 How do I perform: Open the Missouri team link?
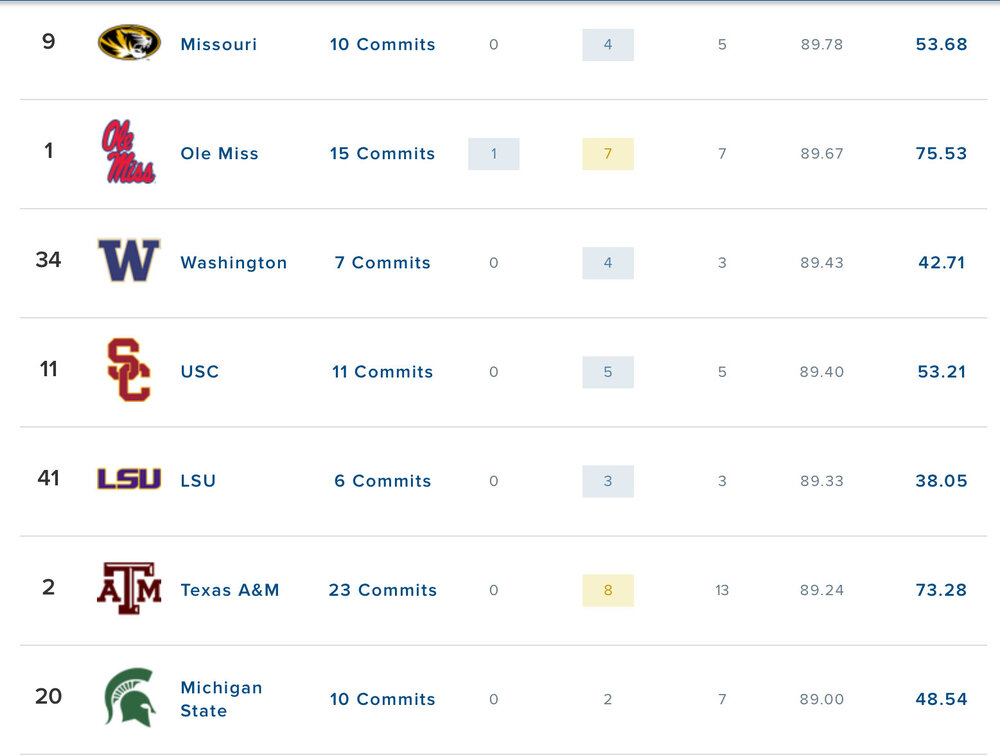[219, 44]
